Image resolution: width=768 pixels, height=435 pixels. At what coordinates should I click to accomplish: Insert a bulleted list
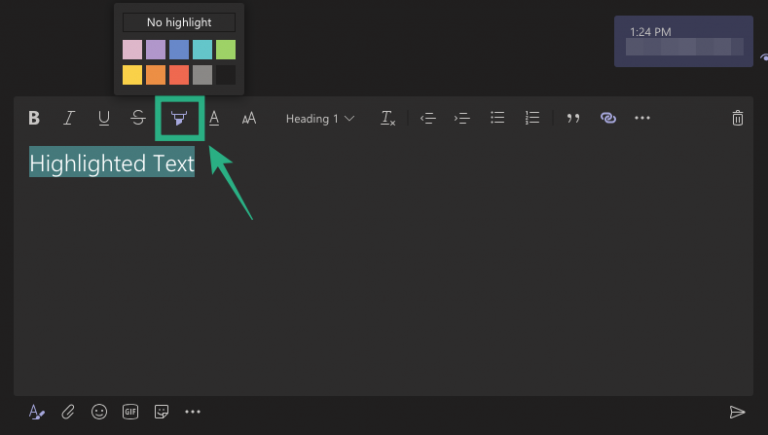[x=497, y=118]
